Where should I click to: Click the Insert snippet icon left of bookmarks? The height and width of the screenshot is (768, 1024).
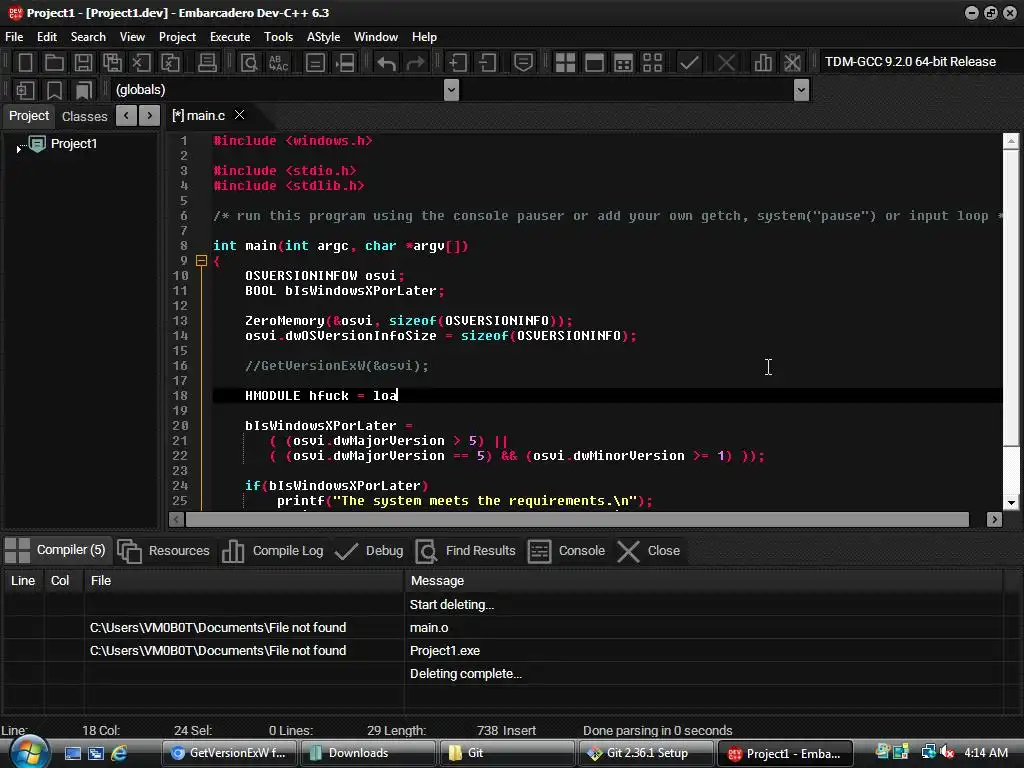[25, 90]
